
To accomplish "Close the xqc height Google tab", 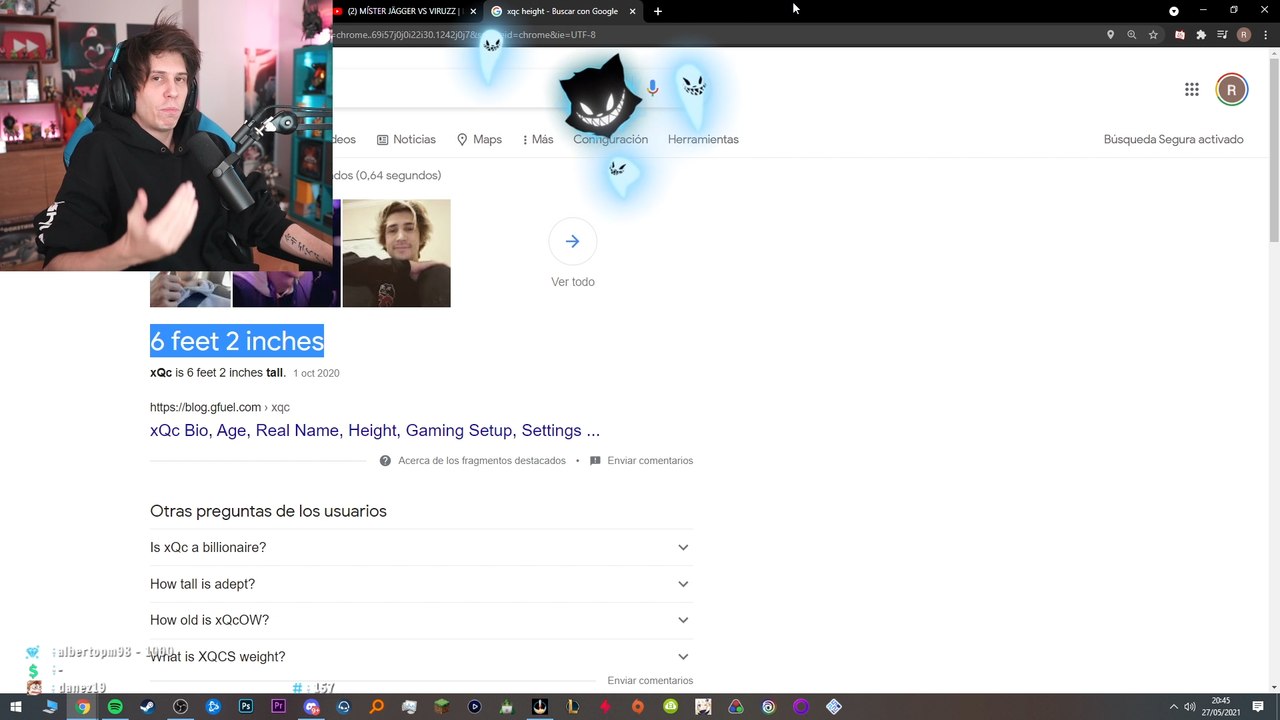I will 632,11.
